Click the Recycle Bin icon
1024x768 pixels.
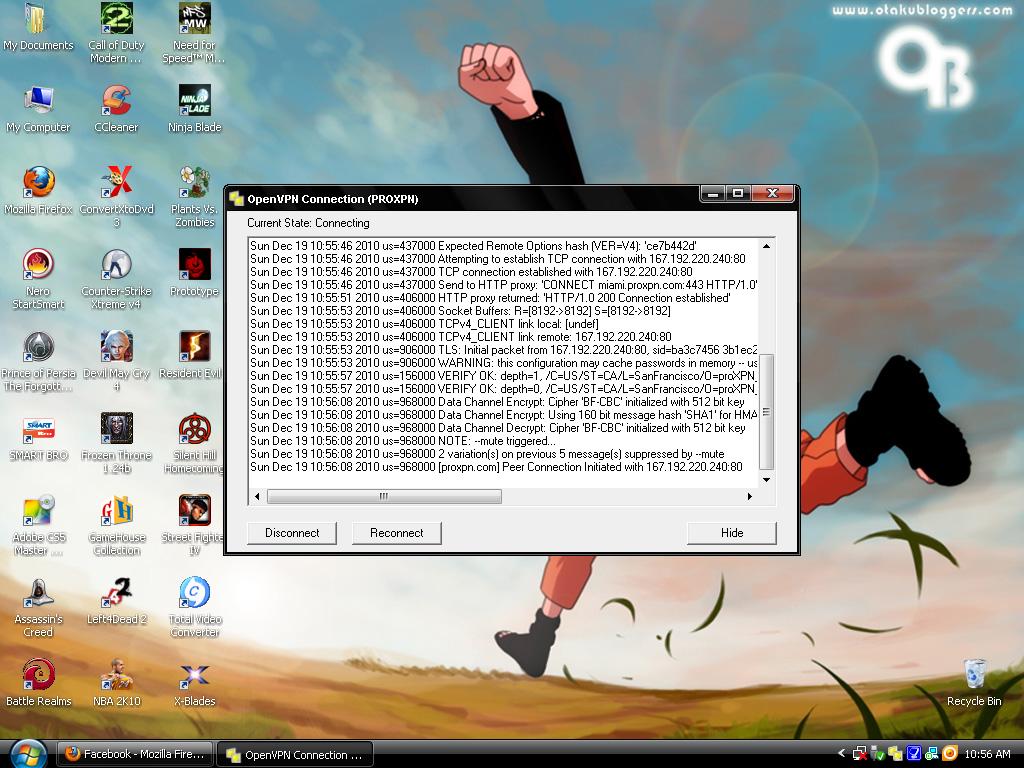[x=974, y=683]
